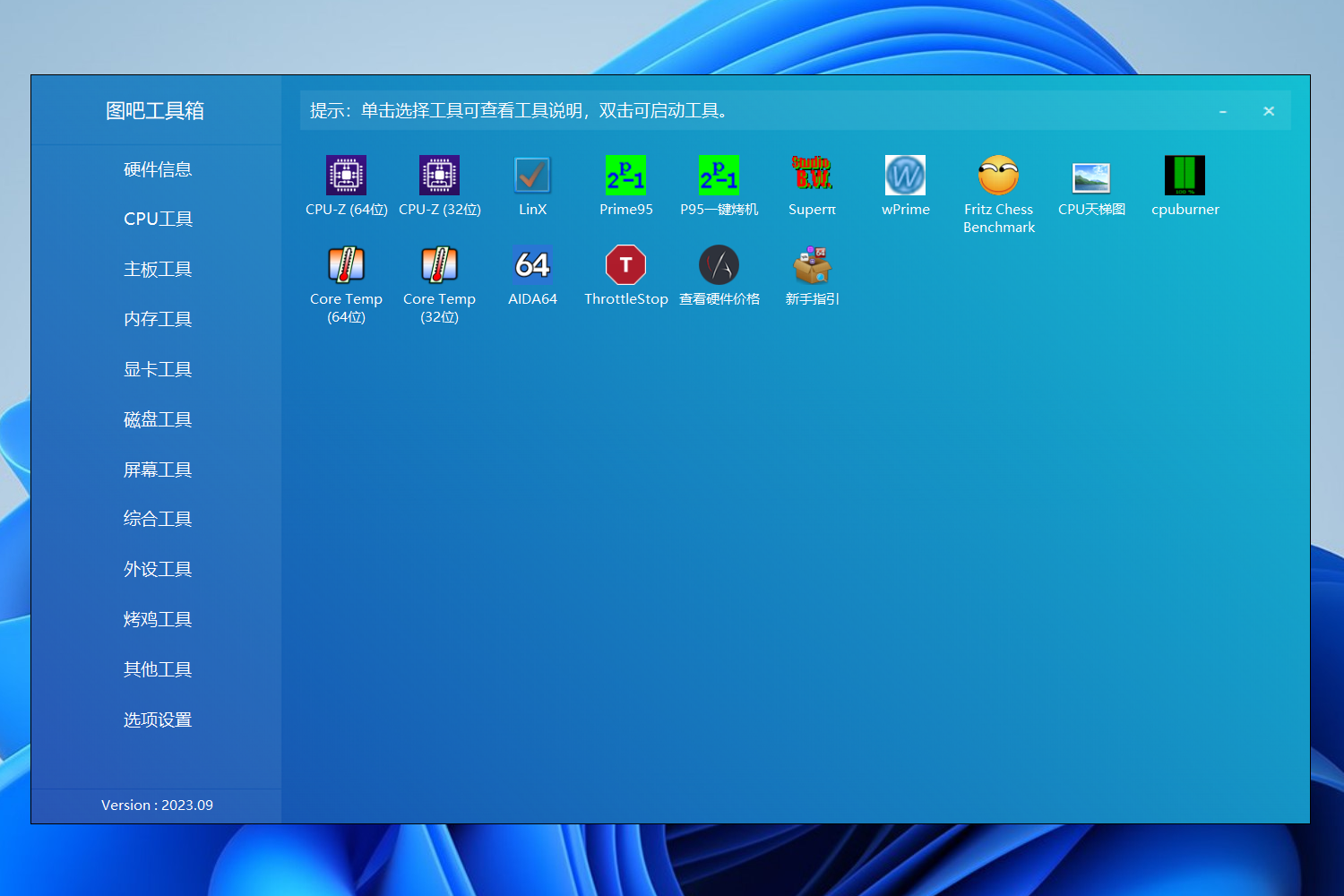Open the 主板工具 category
The height and width of the screenshot is (896, 1344).
pos(158,269)
